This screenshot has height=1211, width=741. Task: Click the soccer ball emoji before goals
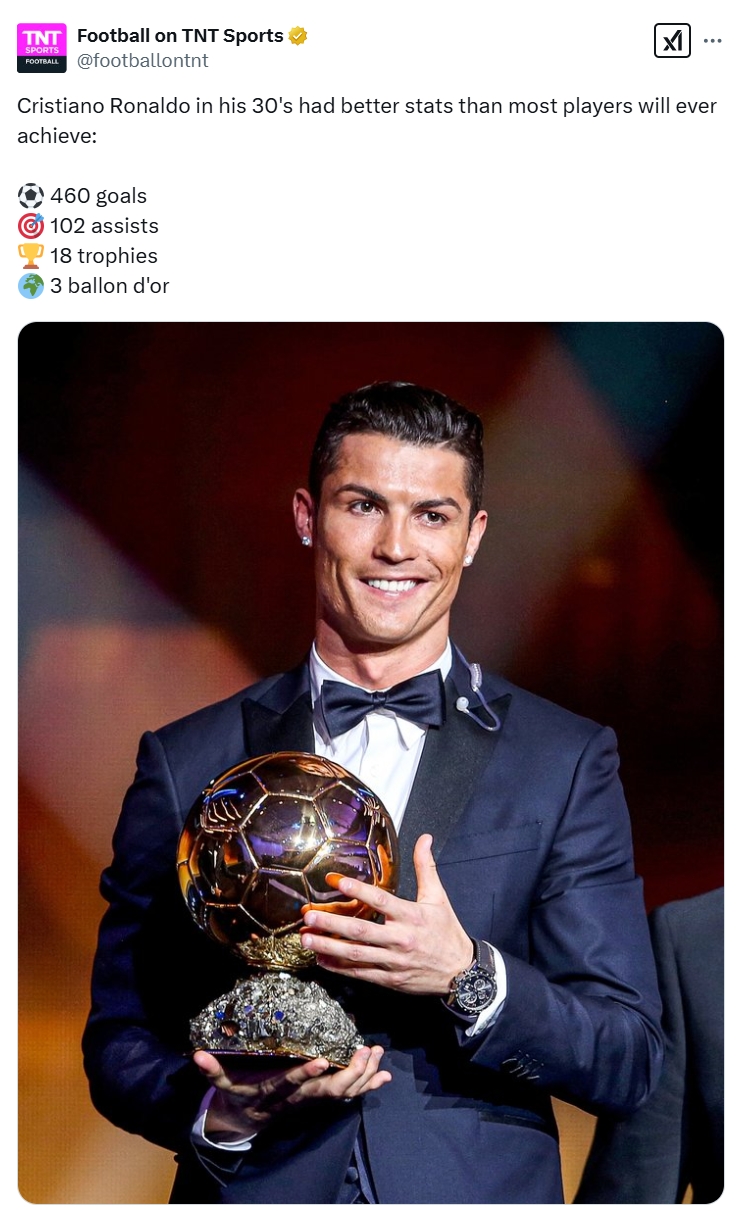(31, 196)
